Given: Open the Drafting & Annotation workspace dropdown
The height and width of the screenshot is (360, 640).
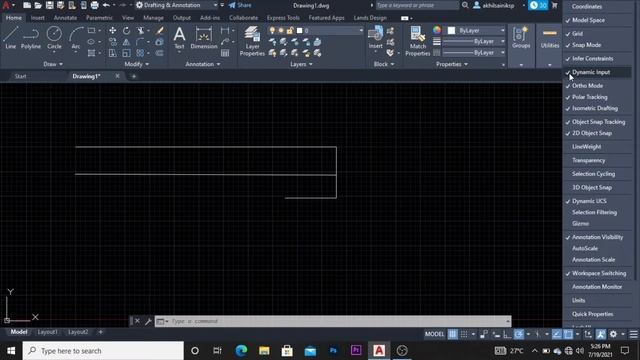Looking at the screenshot, I should coord(176,5).
